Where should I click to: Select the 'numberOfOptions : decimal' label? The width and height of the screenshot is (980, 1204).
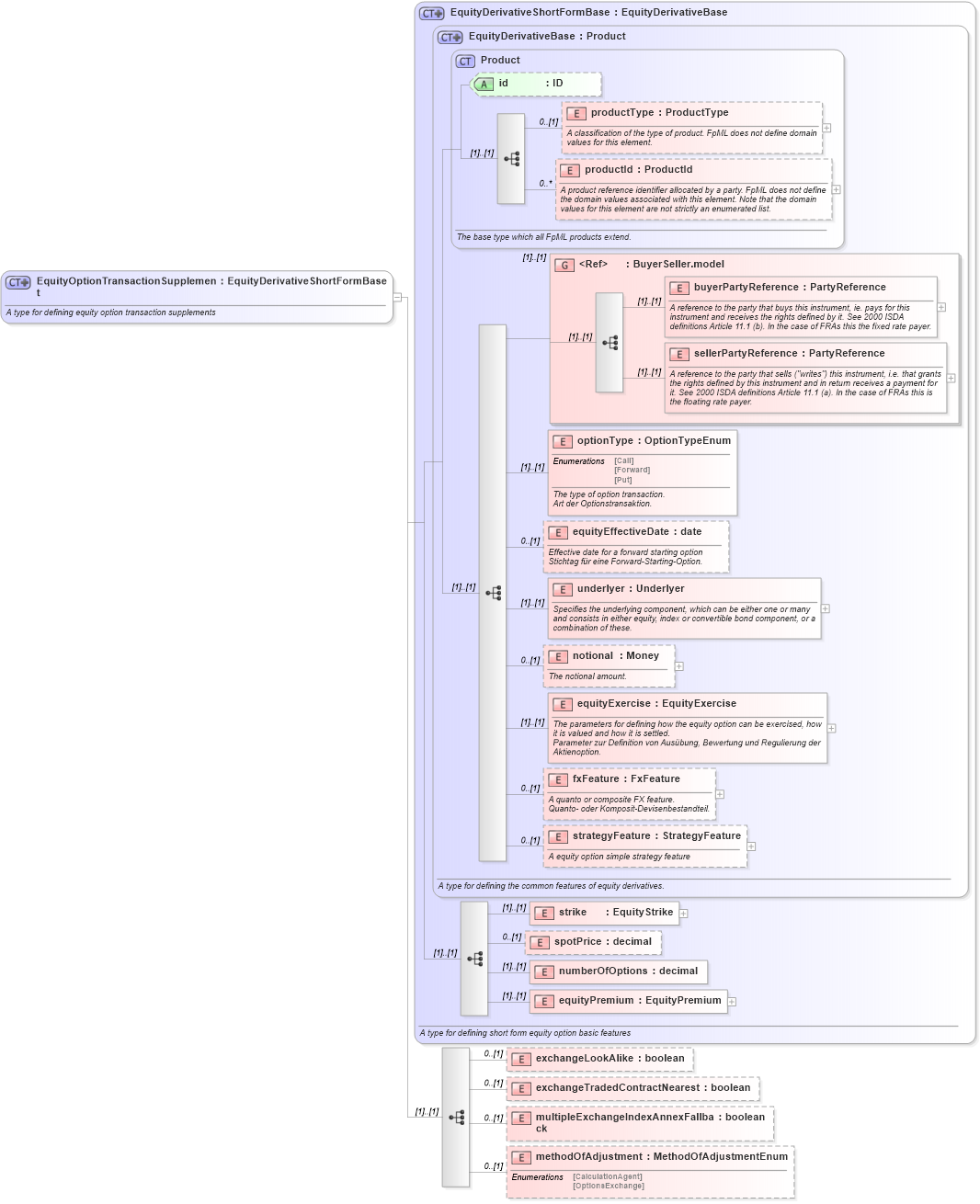tap(628, 971)
